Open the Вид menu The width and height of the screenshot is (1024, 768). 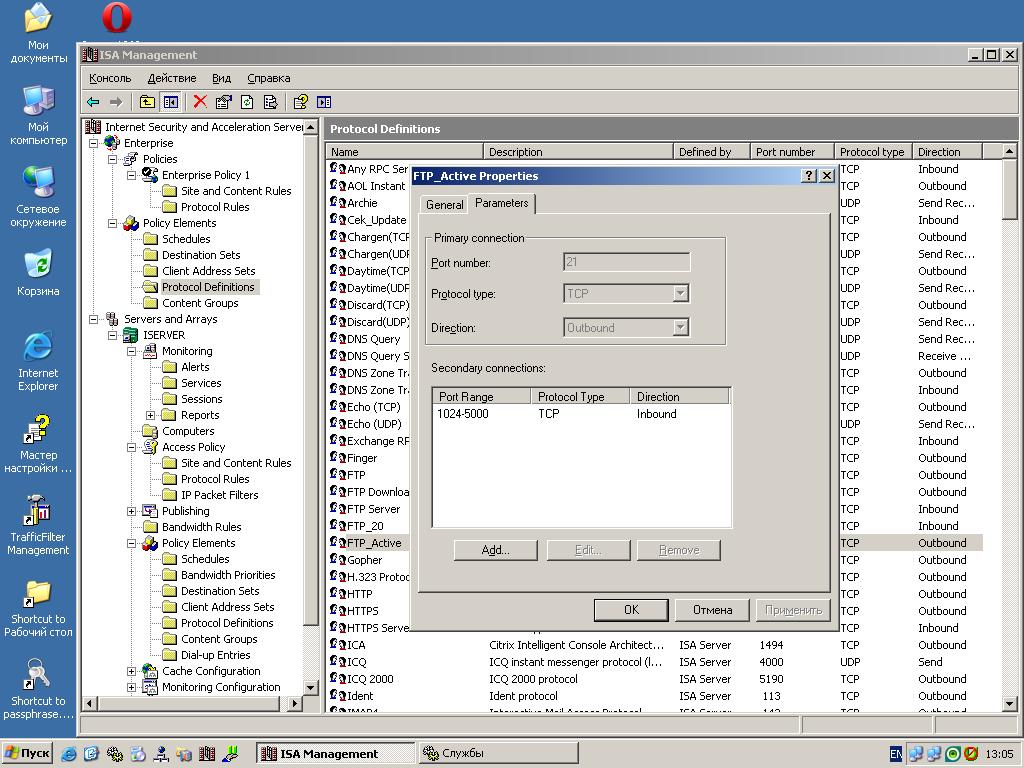tap(221, 78)
